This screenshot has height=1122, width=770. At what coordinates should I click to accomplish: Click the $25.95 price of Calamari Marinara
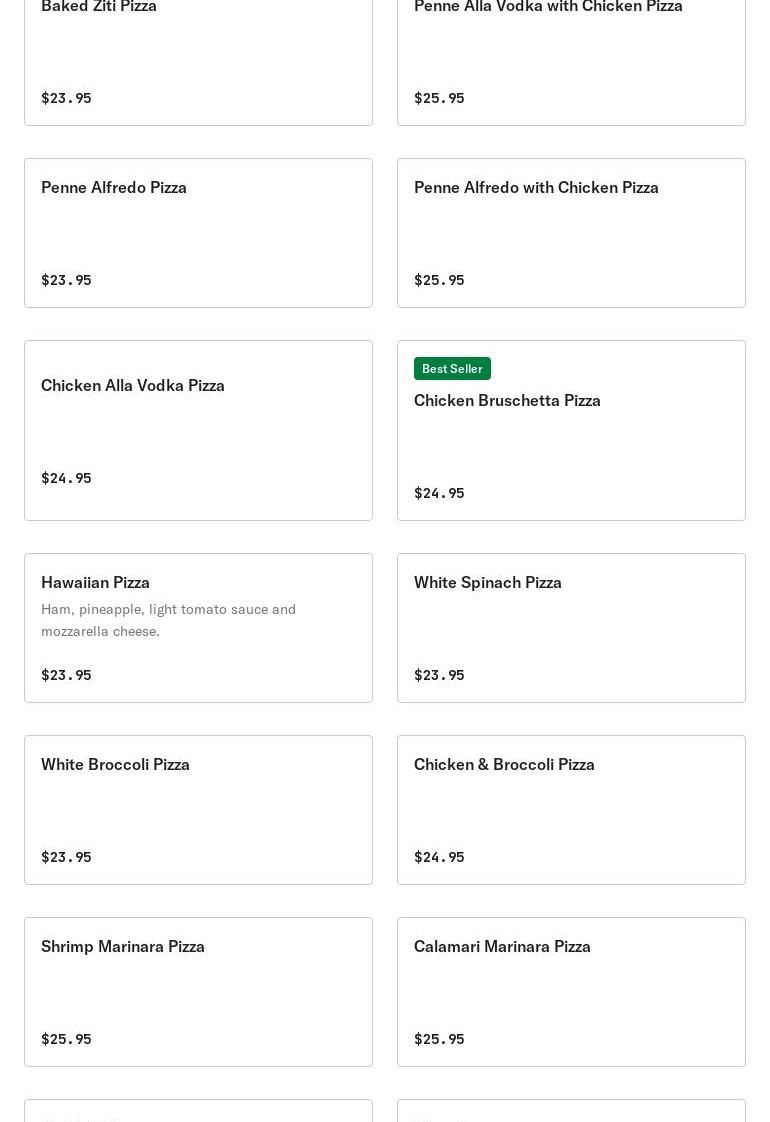[x=439, y=1039]
